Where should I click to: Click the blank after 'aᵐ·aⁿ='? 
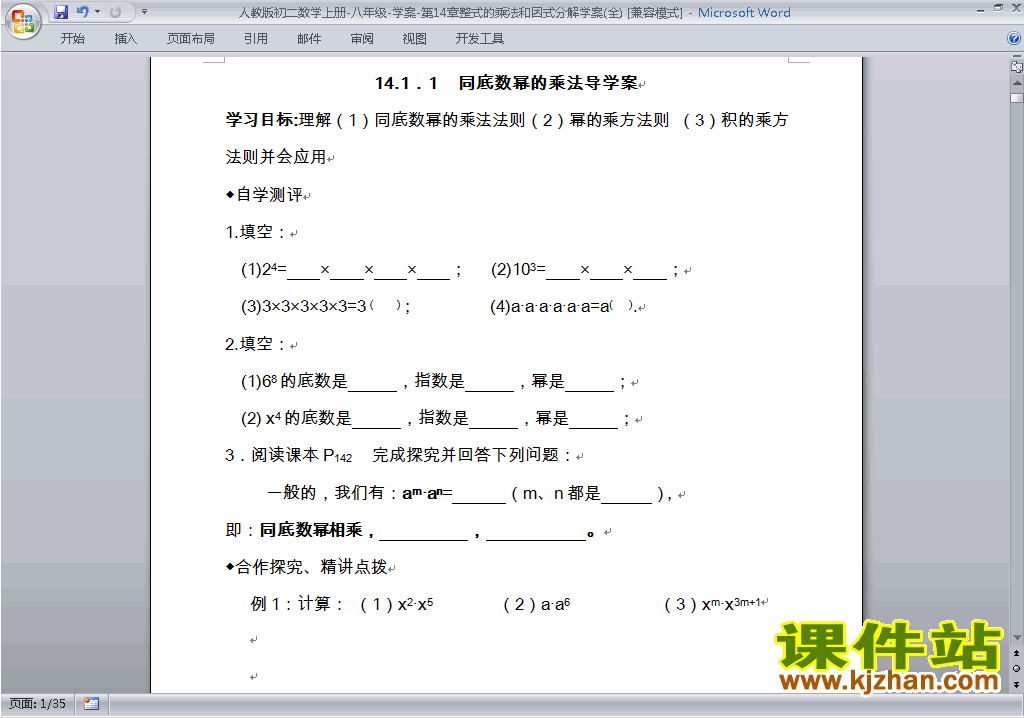coord(479,495)
